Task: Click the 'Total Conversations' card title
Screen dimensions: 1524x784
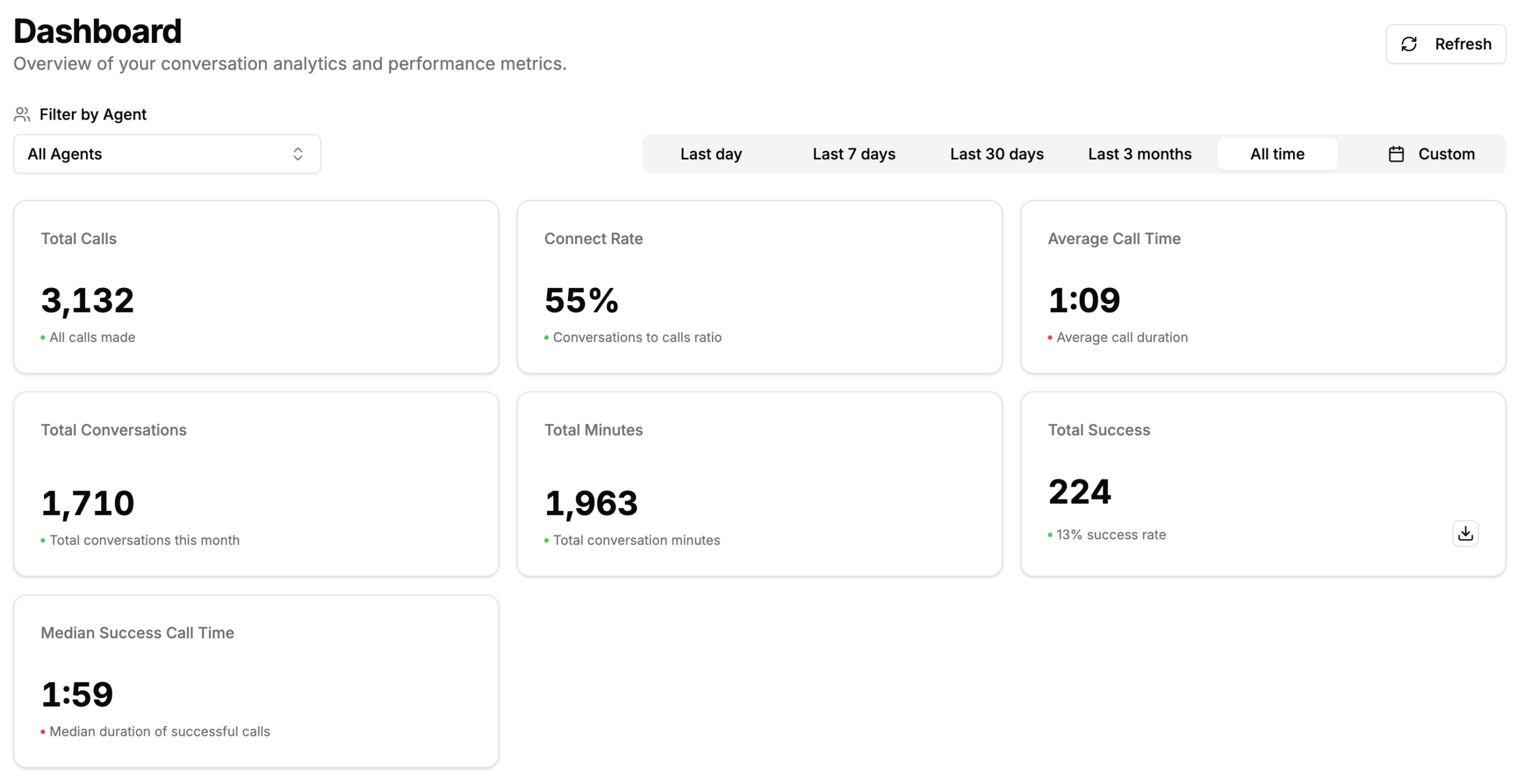Action: point(114,430)
